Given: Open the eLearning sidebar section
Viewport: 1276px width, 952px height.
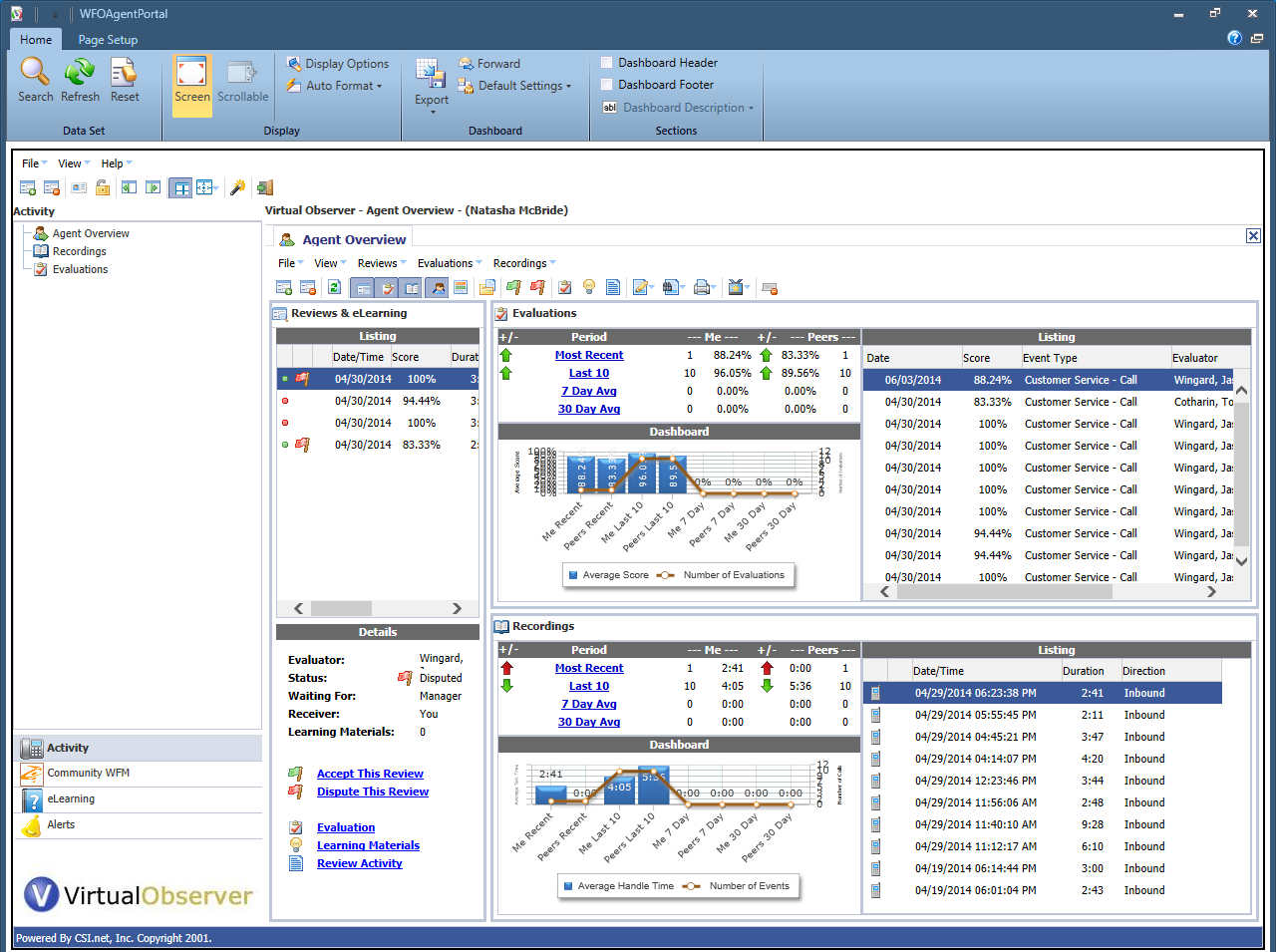Looking at the screenshot, I should point(71,798).
